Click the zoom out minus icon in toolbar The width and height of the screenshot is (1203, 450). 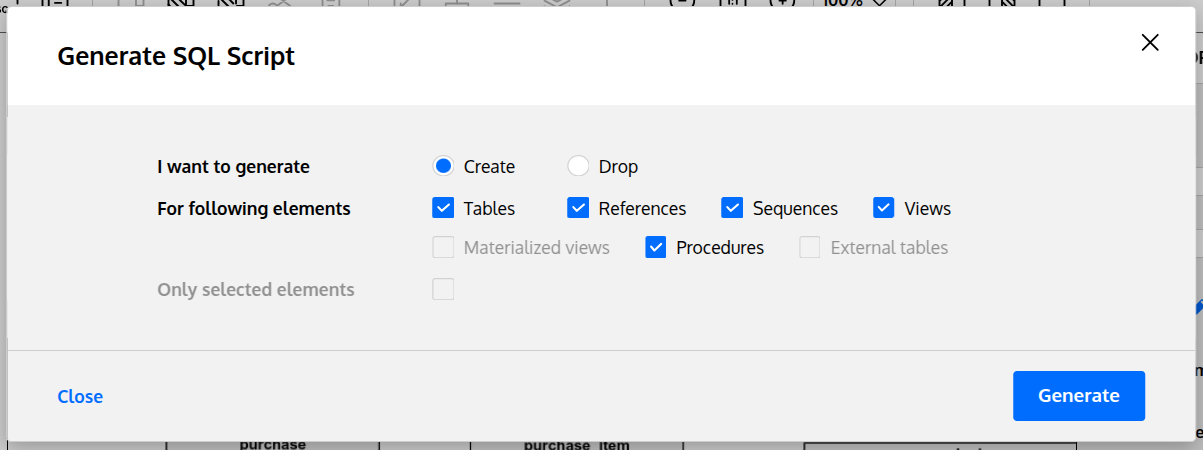(681, 3)
